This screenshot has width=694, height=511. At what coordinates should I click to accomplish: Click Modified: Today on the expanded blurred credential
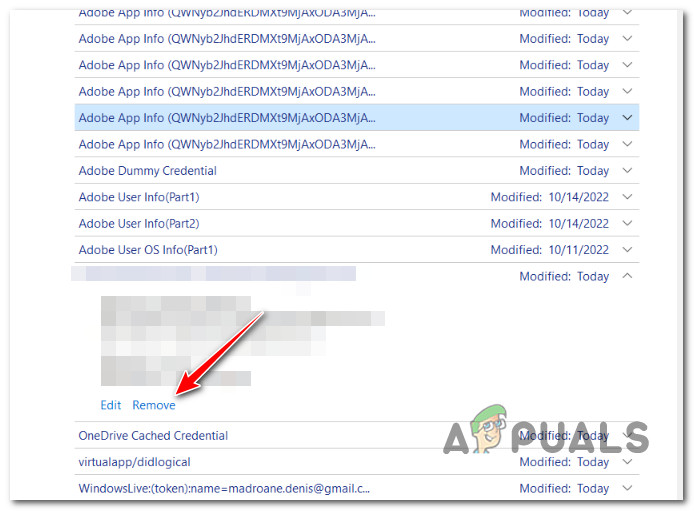click(564, 276)
